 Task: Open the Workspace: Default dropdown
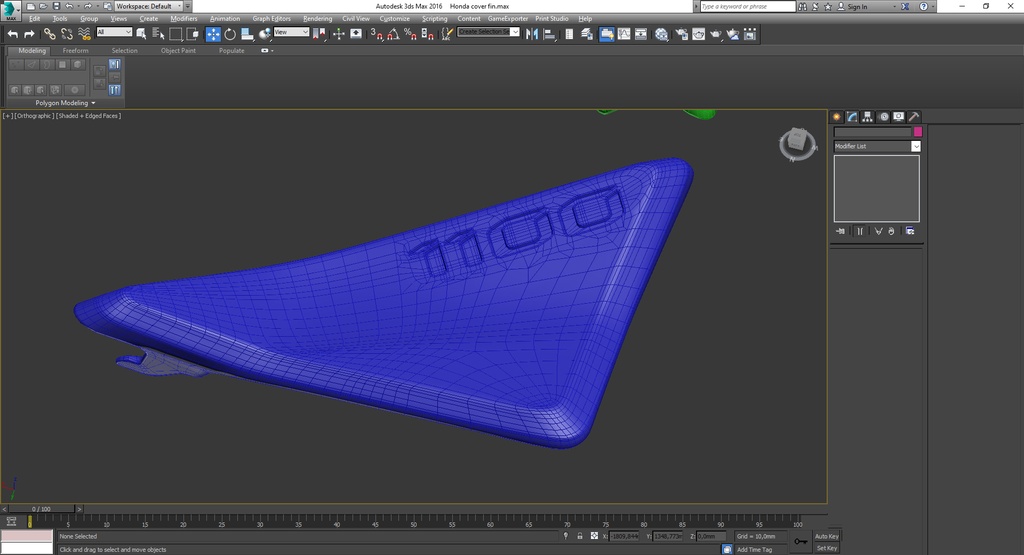coord(148,6)
